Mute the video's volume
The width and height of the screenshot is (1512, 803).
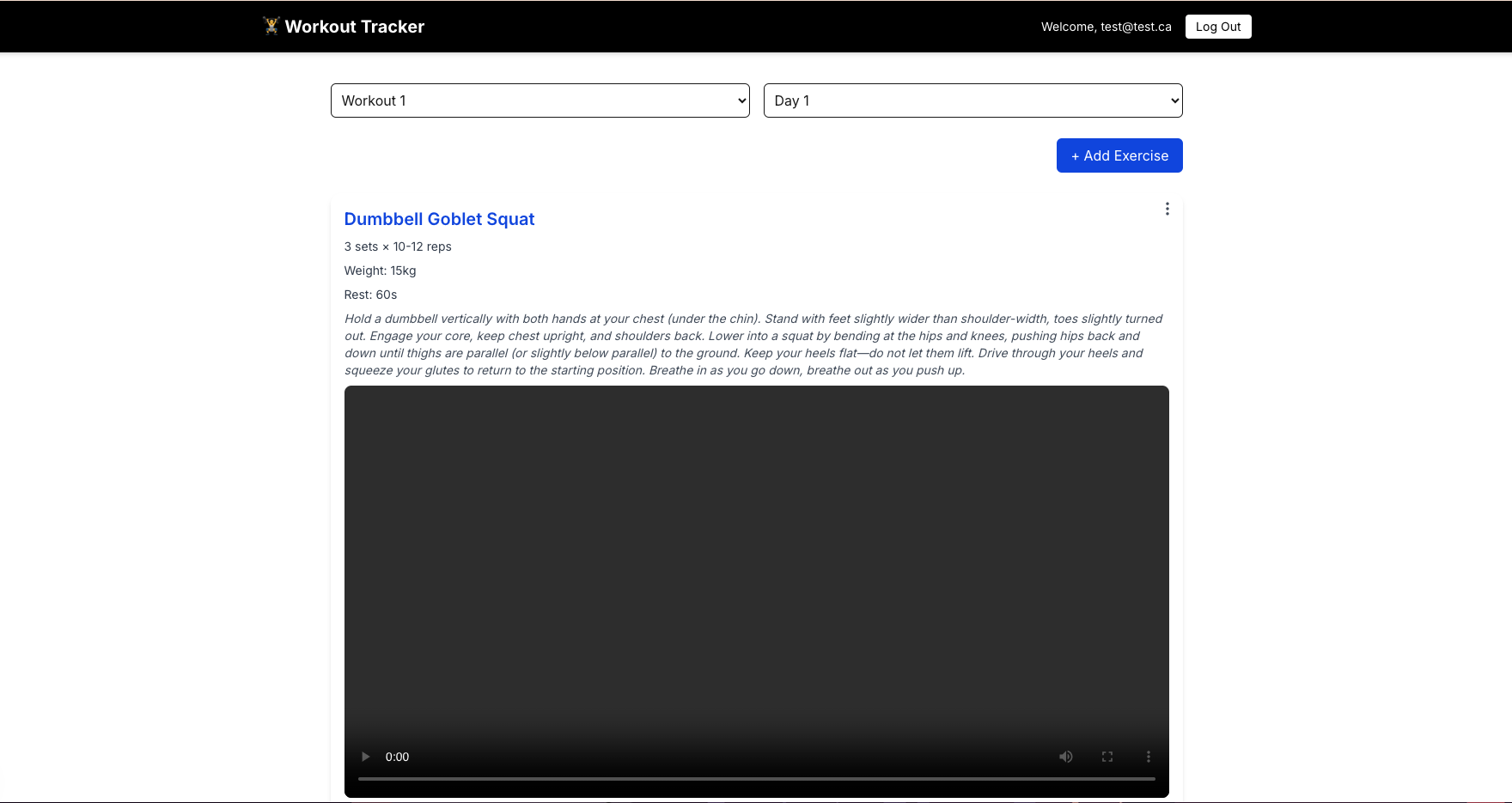1065,757
